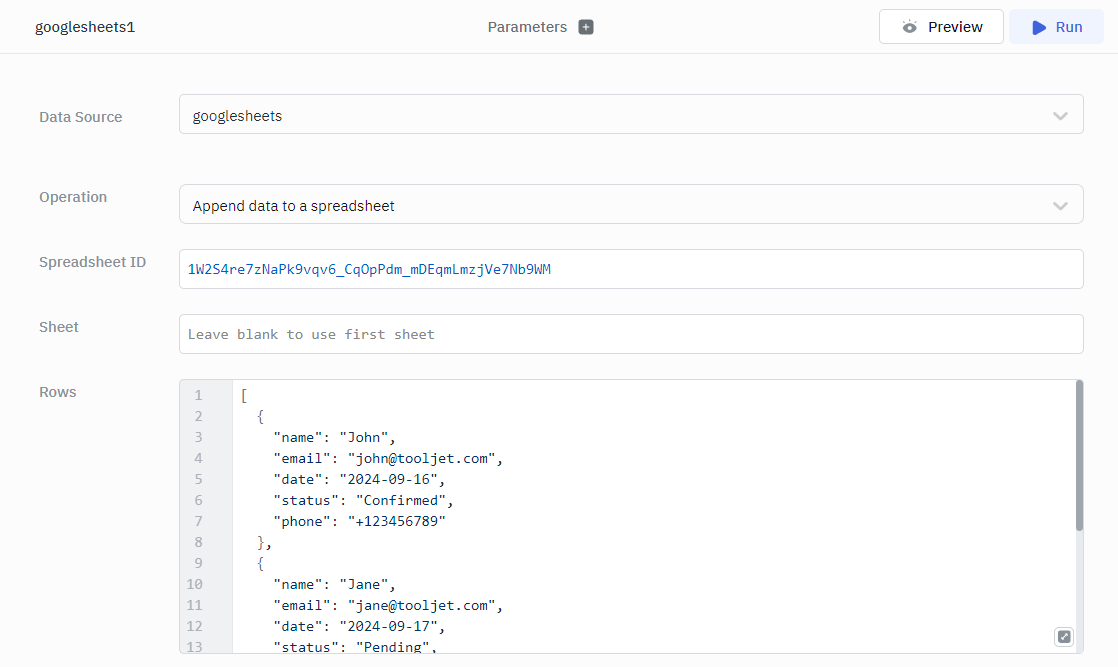
Task: Click the 2024-09-16 date value
Action: (390, 479)
